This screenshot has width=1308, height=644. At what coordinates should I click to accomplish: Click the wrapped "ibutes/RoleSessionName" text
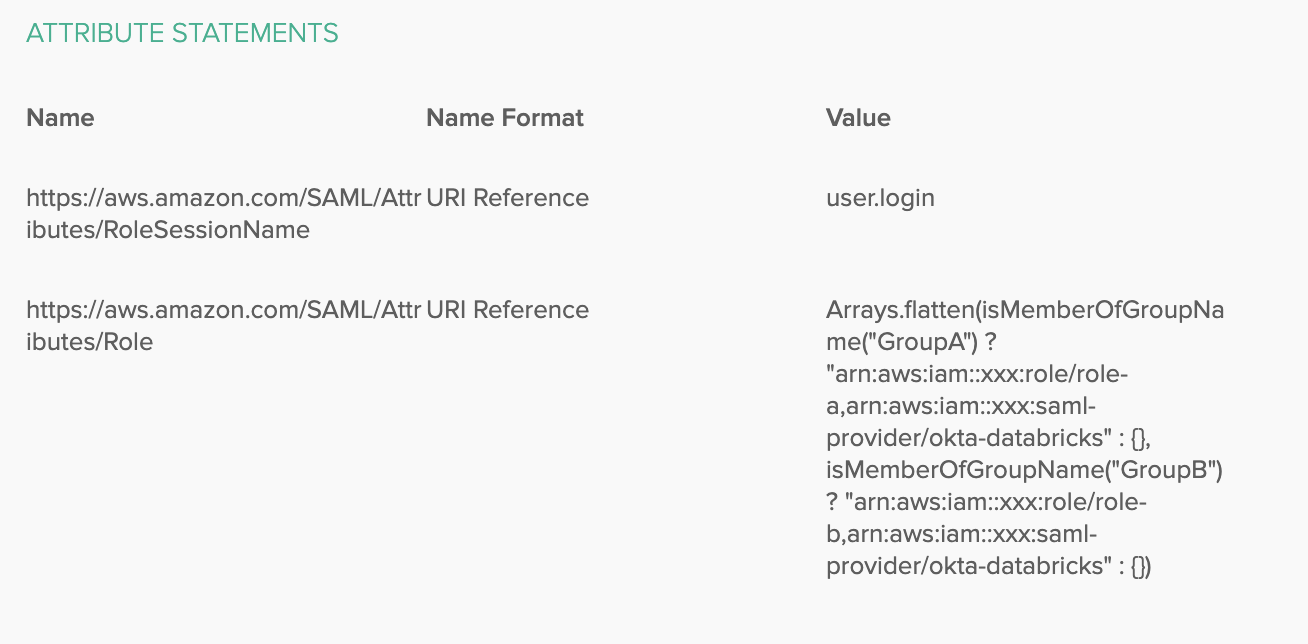pos(168,230)
